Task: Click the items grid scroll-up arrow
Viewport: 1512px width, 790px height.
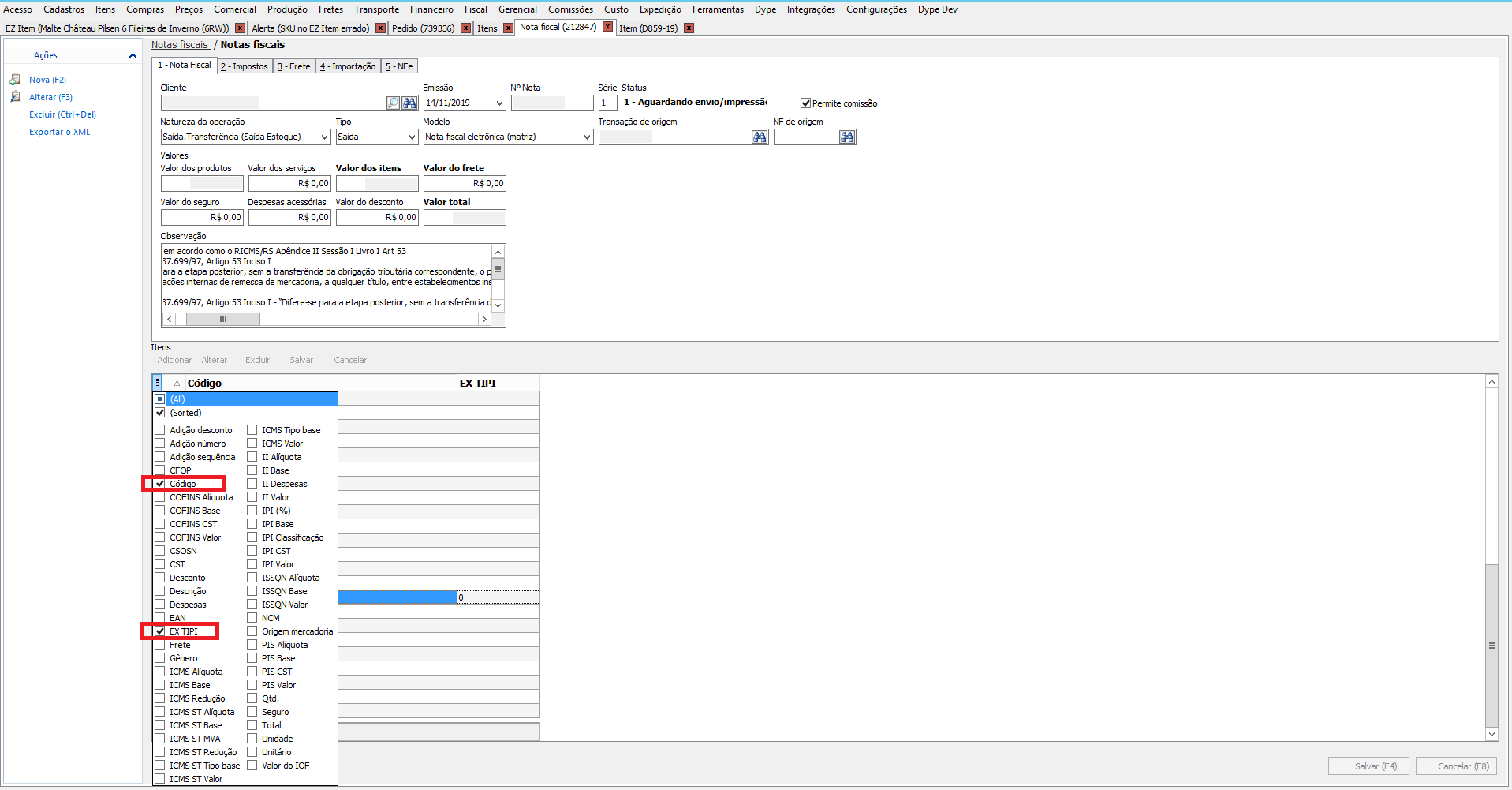Action: [x=1491, y=382]
